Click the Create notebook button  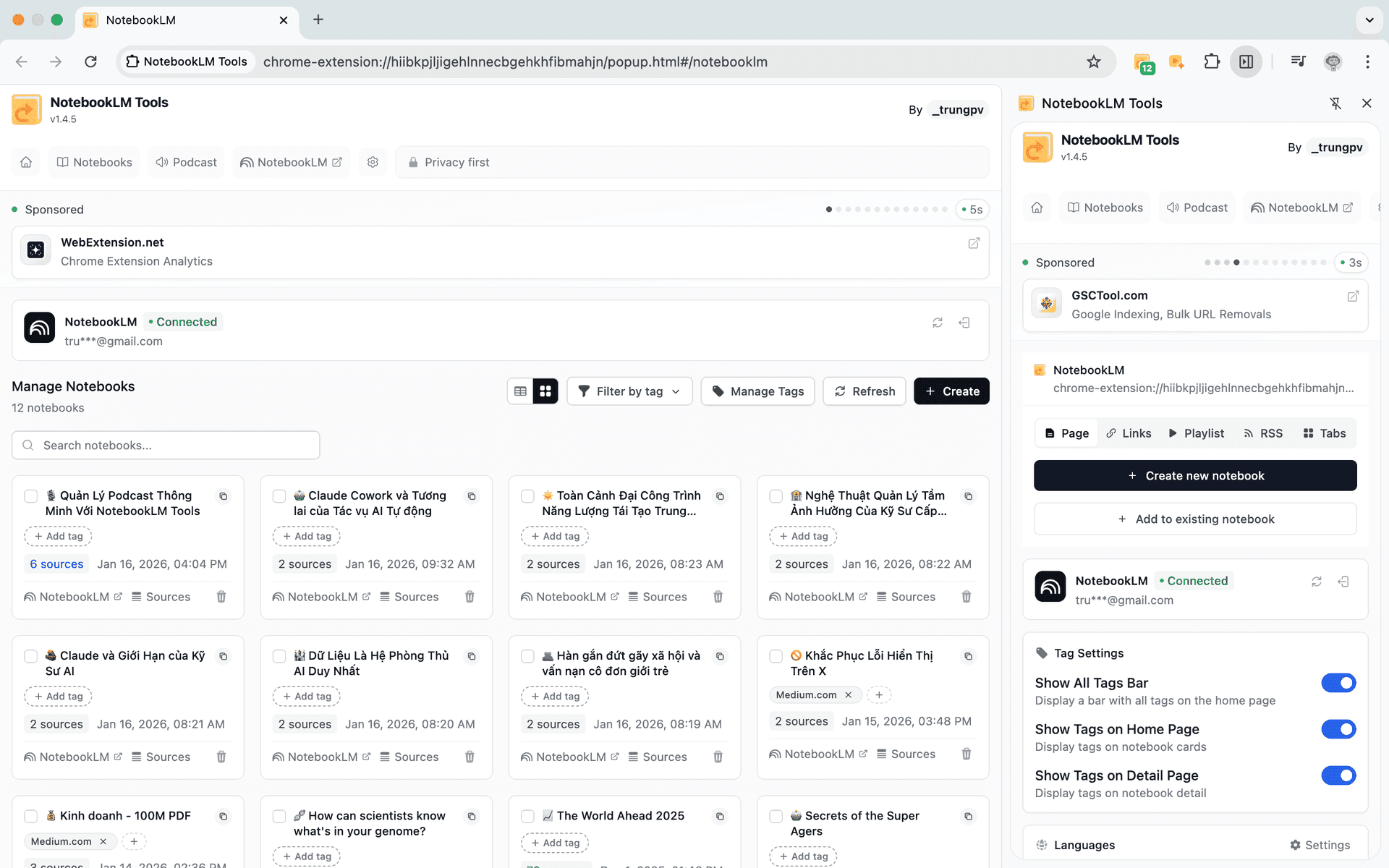pyautogui.click(x=951, y=391)
